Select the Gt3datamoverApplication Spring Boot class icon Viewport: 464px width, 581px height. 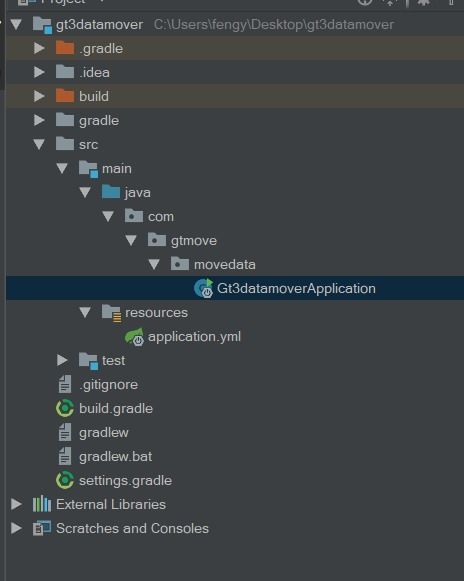pos(203,288)
